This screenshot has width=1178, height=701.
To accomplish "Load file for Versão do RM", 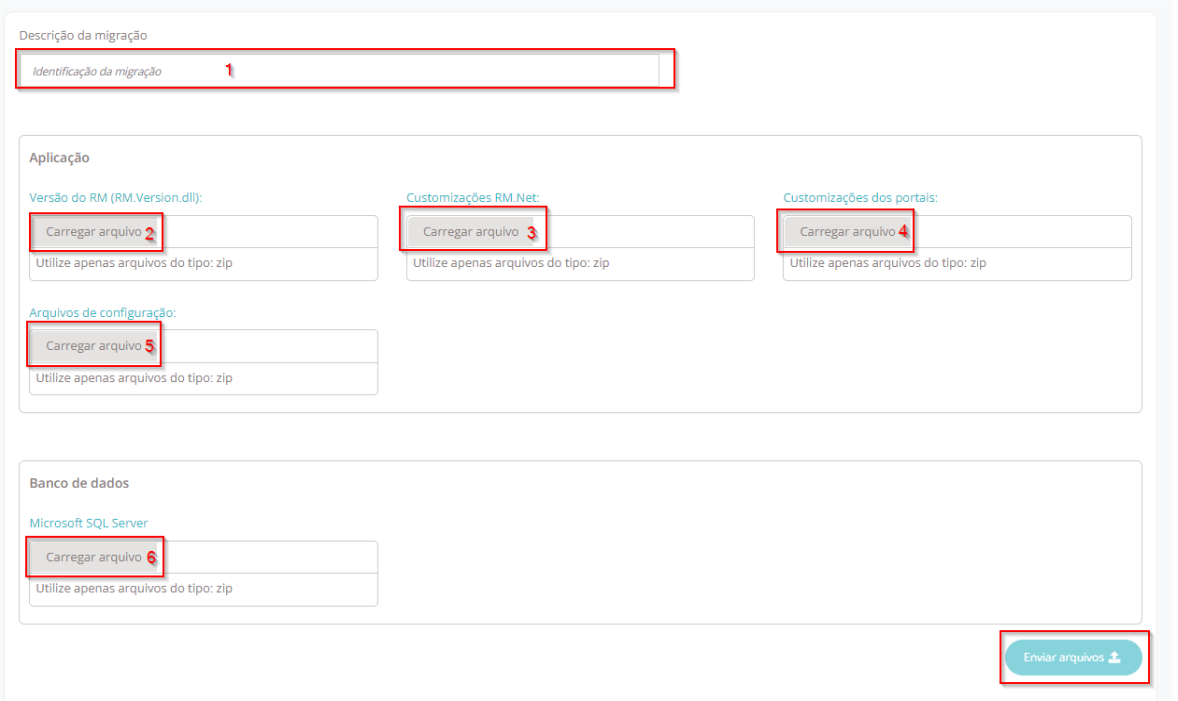I will (94, 231).
